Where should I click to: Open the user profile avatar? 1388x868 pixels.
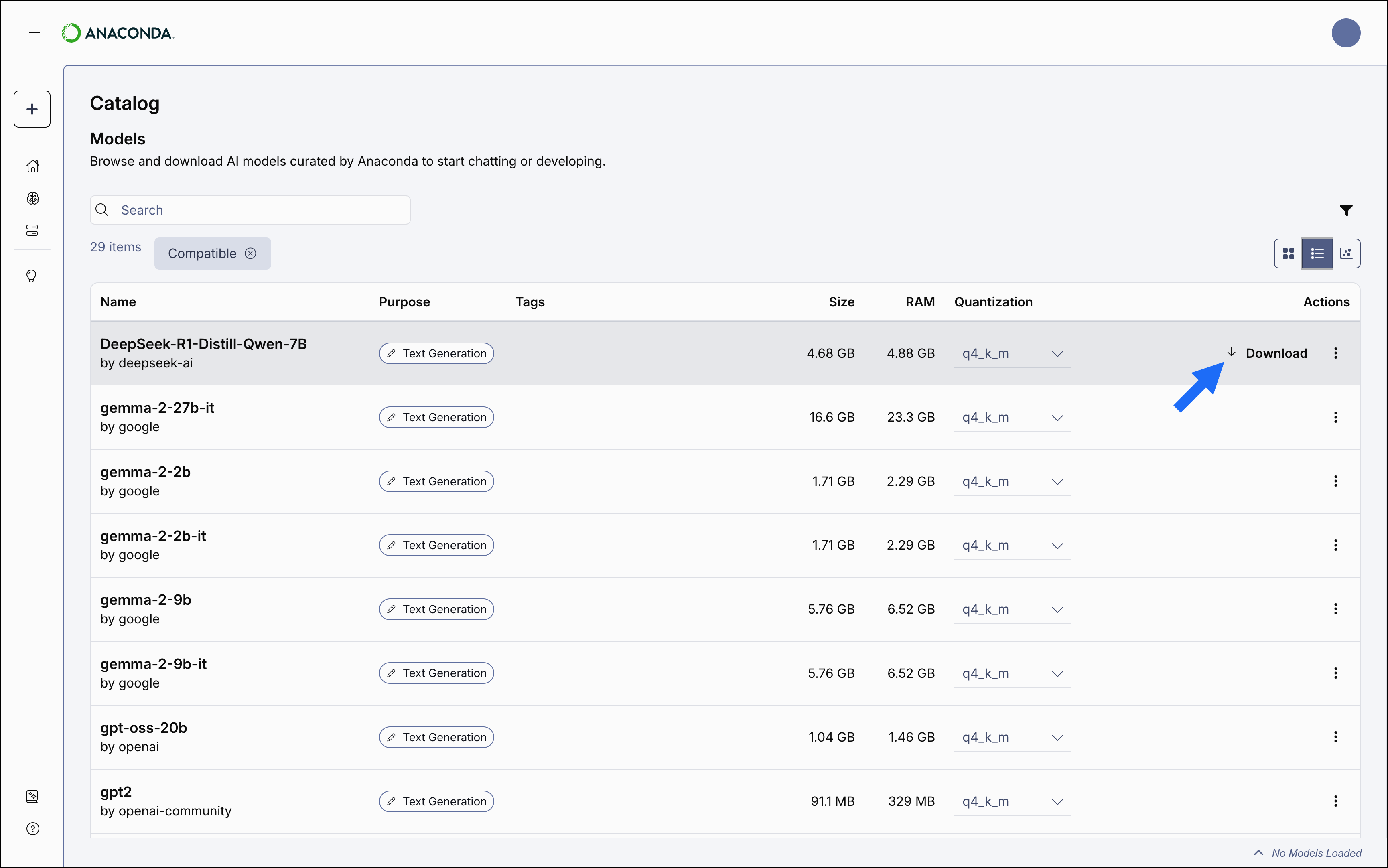[x=1346, y=33]
